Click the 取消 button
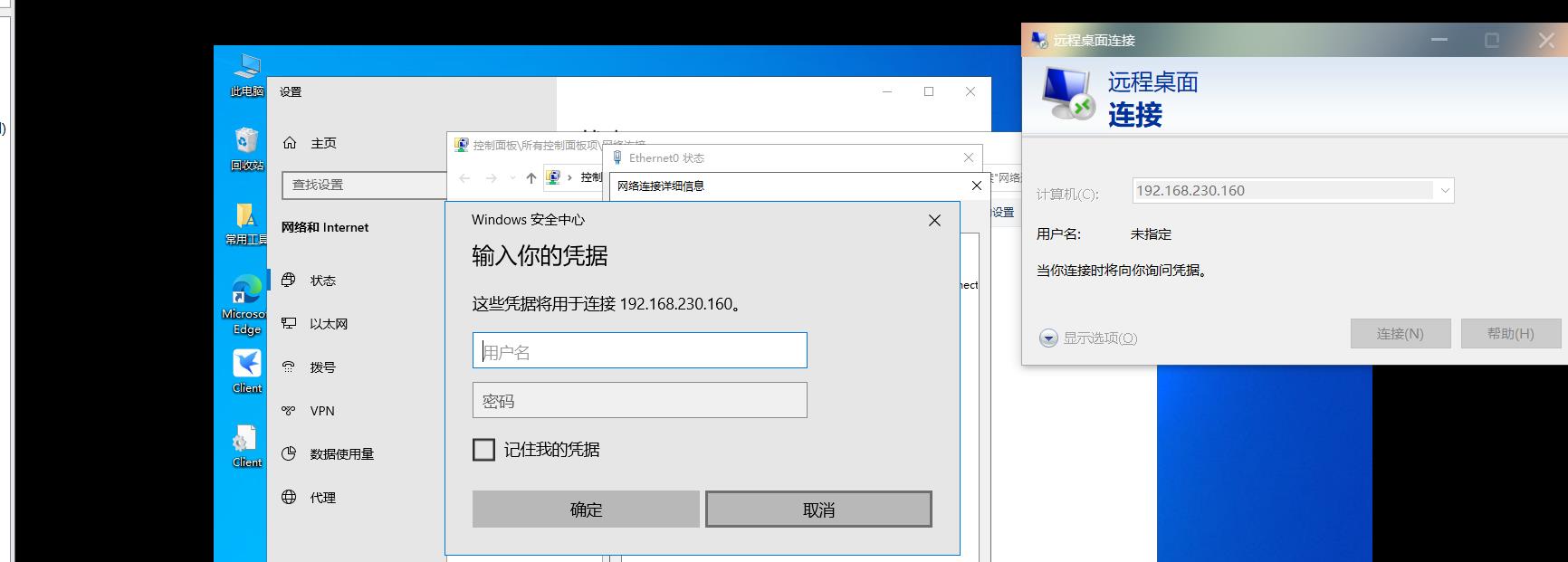The image size is (1568, 562). (x=818, y=510)
